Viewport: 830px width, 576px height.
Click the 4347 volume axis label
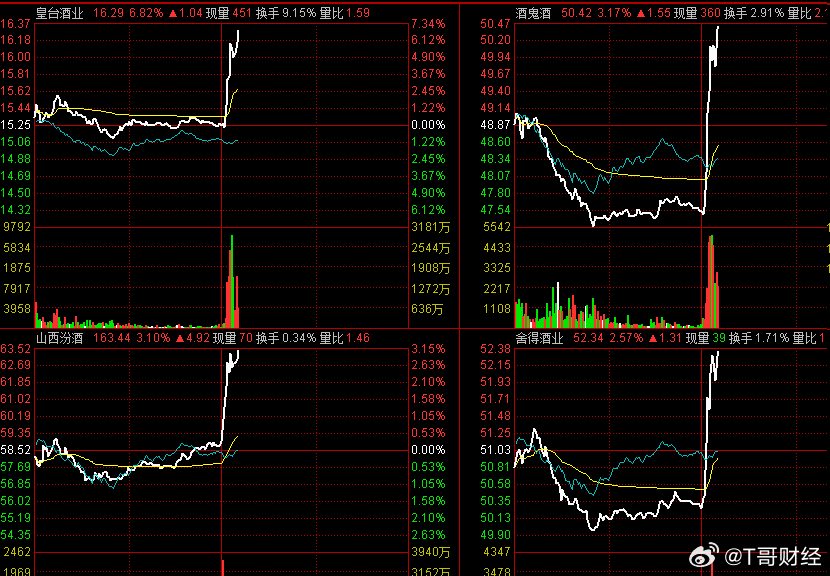497,552
